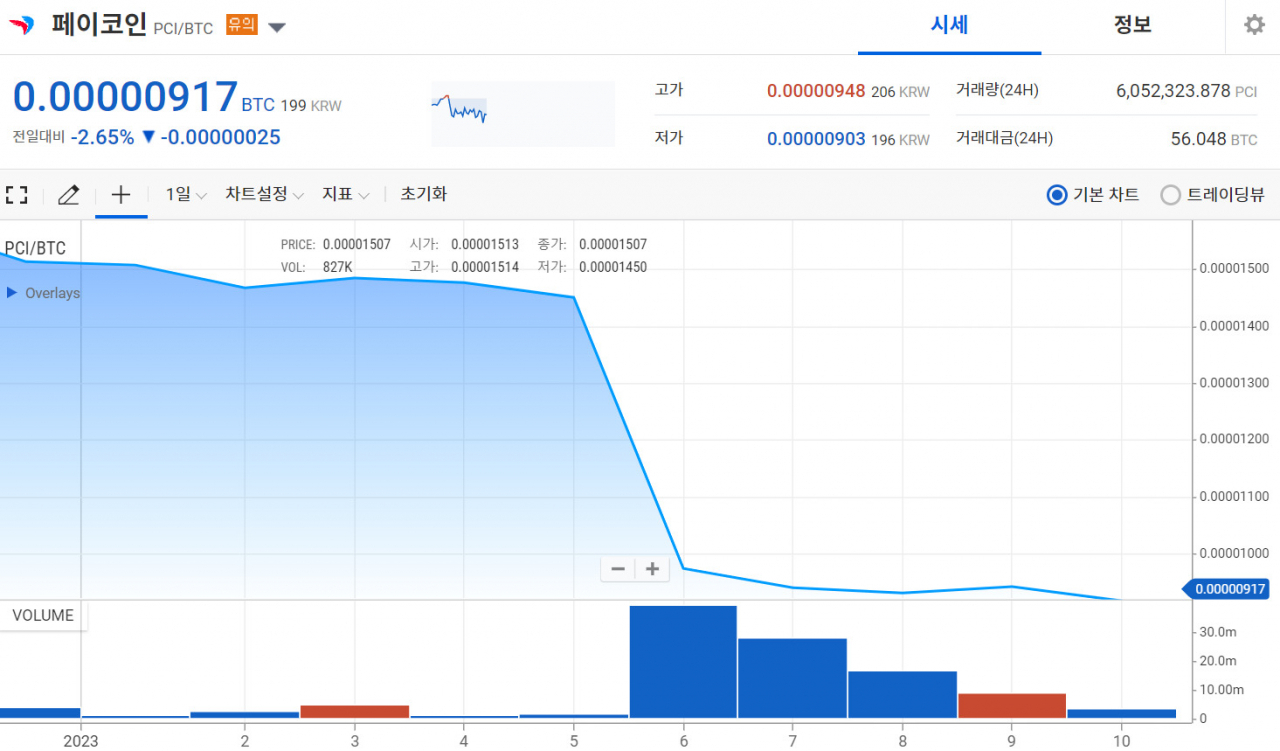Select the drawing pencil tool
Viewport: 1280px width, 751px height.
[x=67, y=195]
